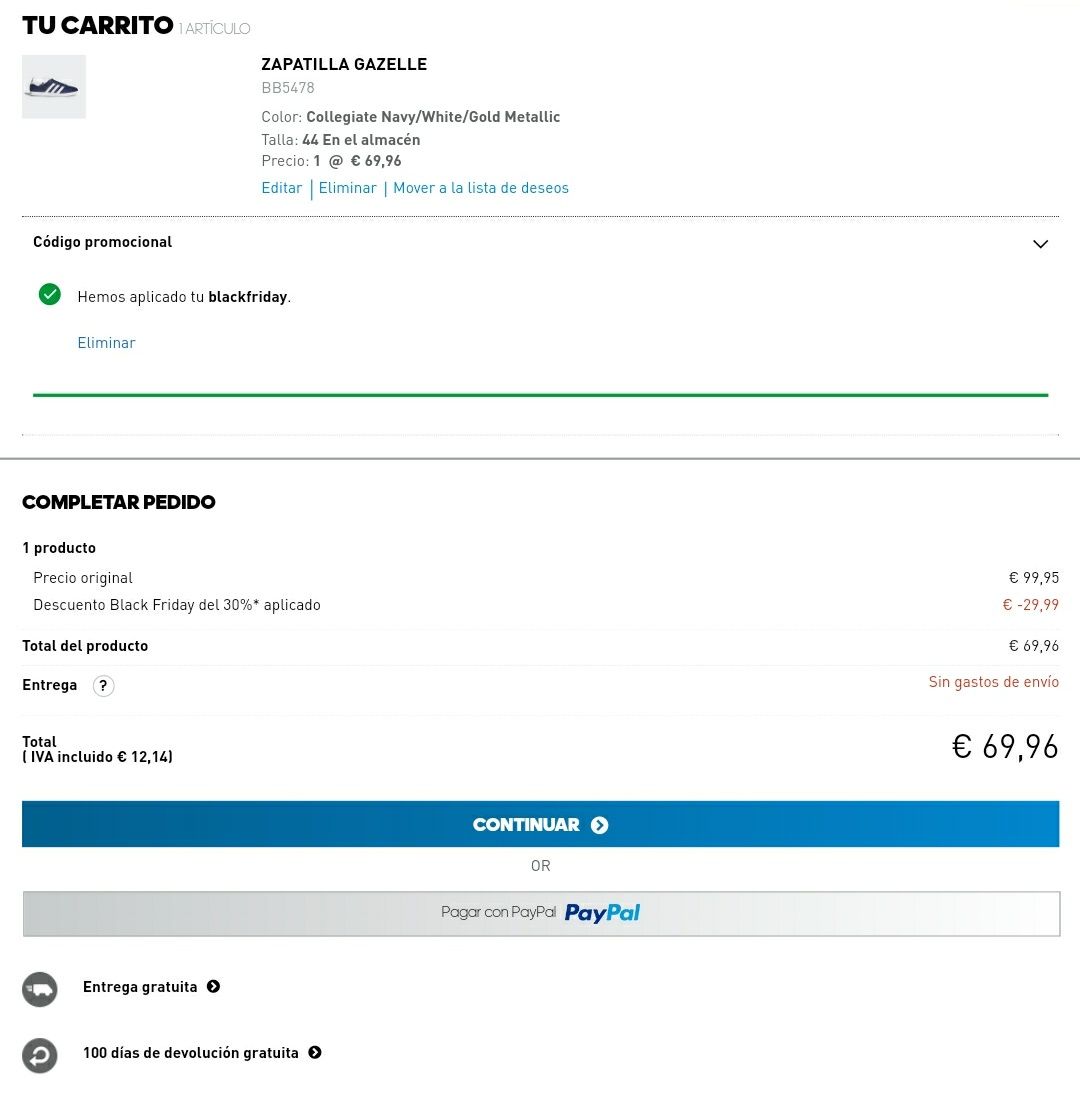The image size is (1080, 1094).
Task: Click the green promo applied checkmark icon
Action: click(49, 295)
